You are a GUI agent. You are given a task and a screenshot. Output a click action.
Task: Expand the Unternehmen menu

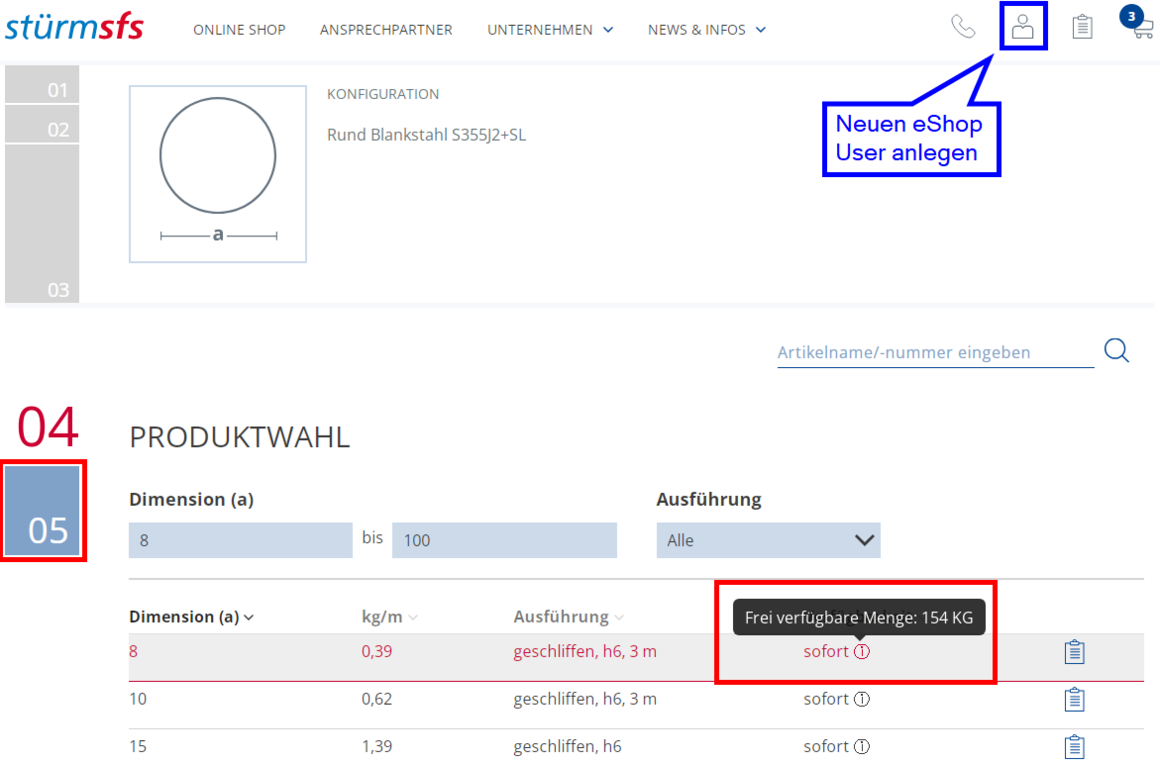[x=550, y=30]
